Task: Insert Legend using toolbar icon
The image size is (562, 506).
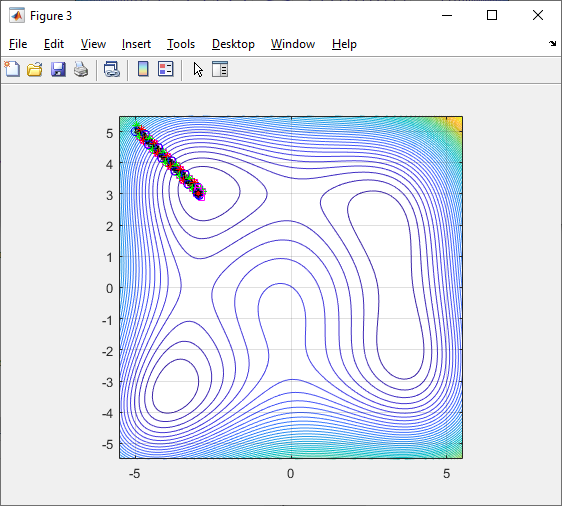Action: coord(166,69)
